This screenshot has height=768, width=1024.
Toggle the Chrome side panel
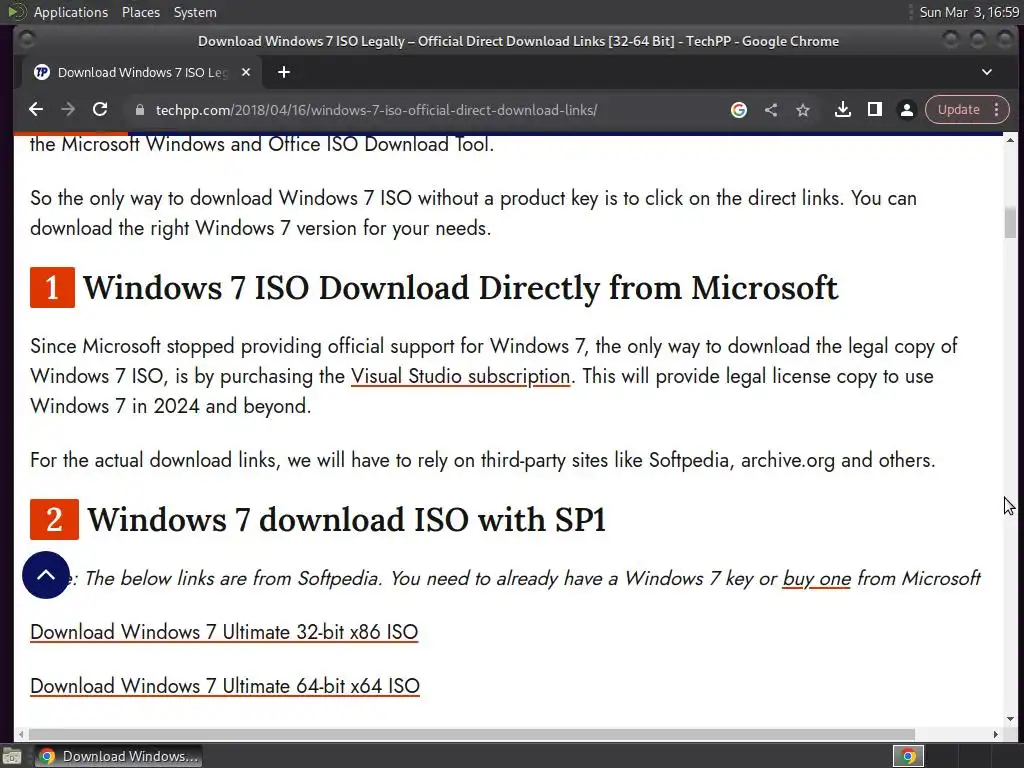click(874, 110)
